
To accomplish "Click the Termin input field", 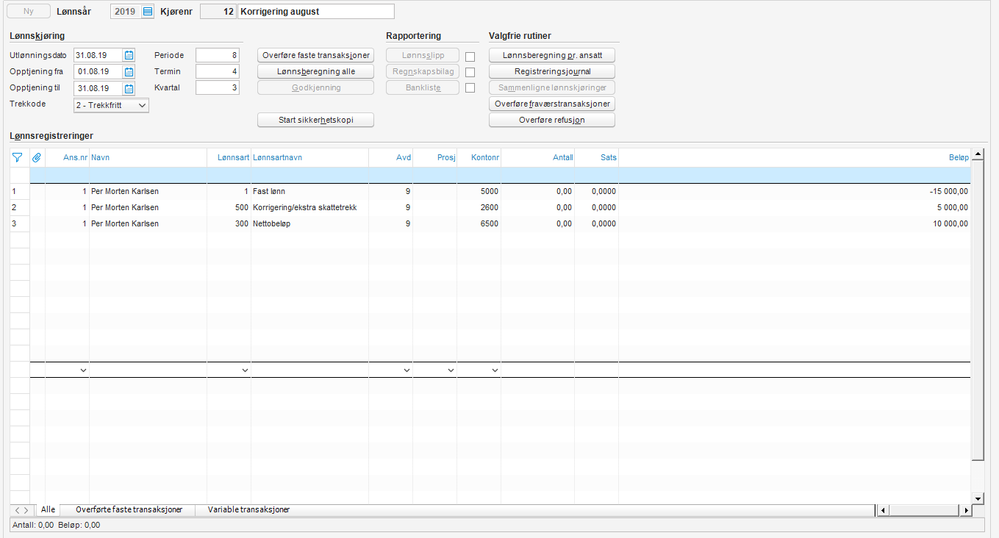I will [x=217, y=71].
